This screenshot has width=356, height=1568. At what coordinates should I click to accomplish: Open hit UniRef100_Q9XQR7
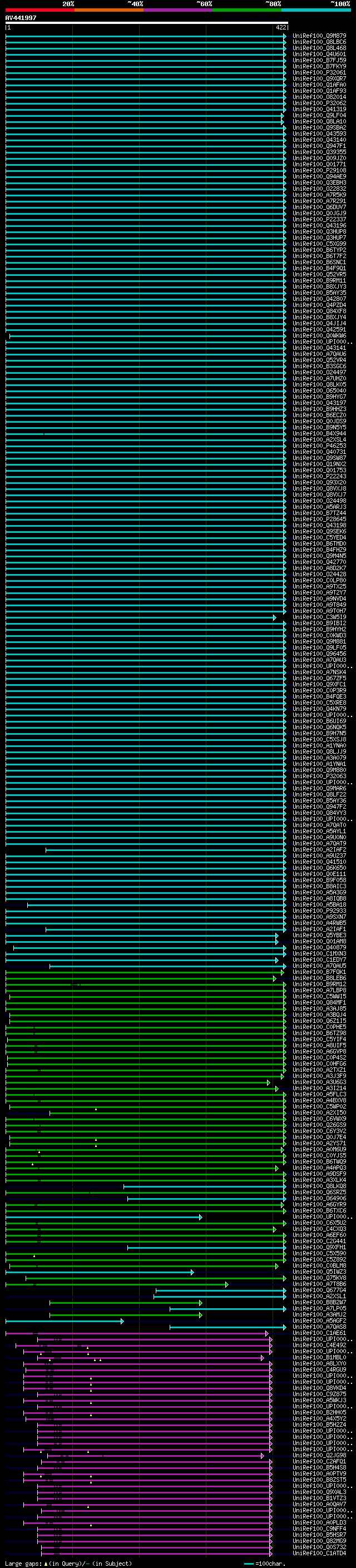(319, 78)
